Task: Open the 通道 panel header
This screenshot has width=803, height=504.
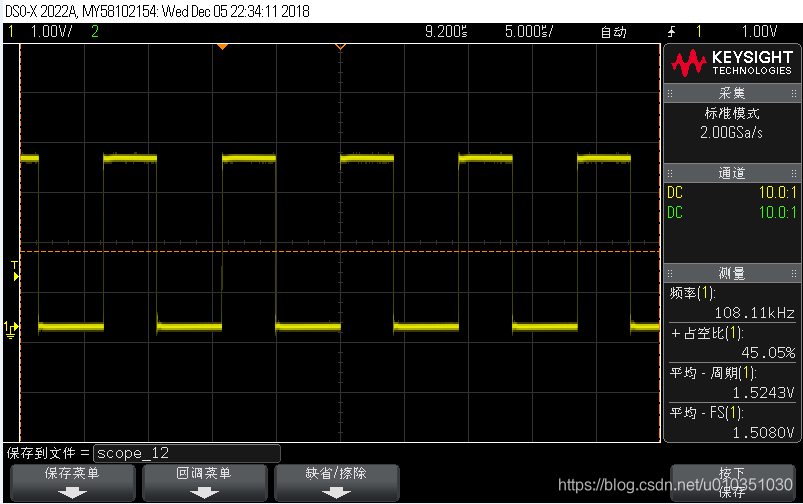Action: click(x=732, y=173)
